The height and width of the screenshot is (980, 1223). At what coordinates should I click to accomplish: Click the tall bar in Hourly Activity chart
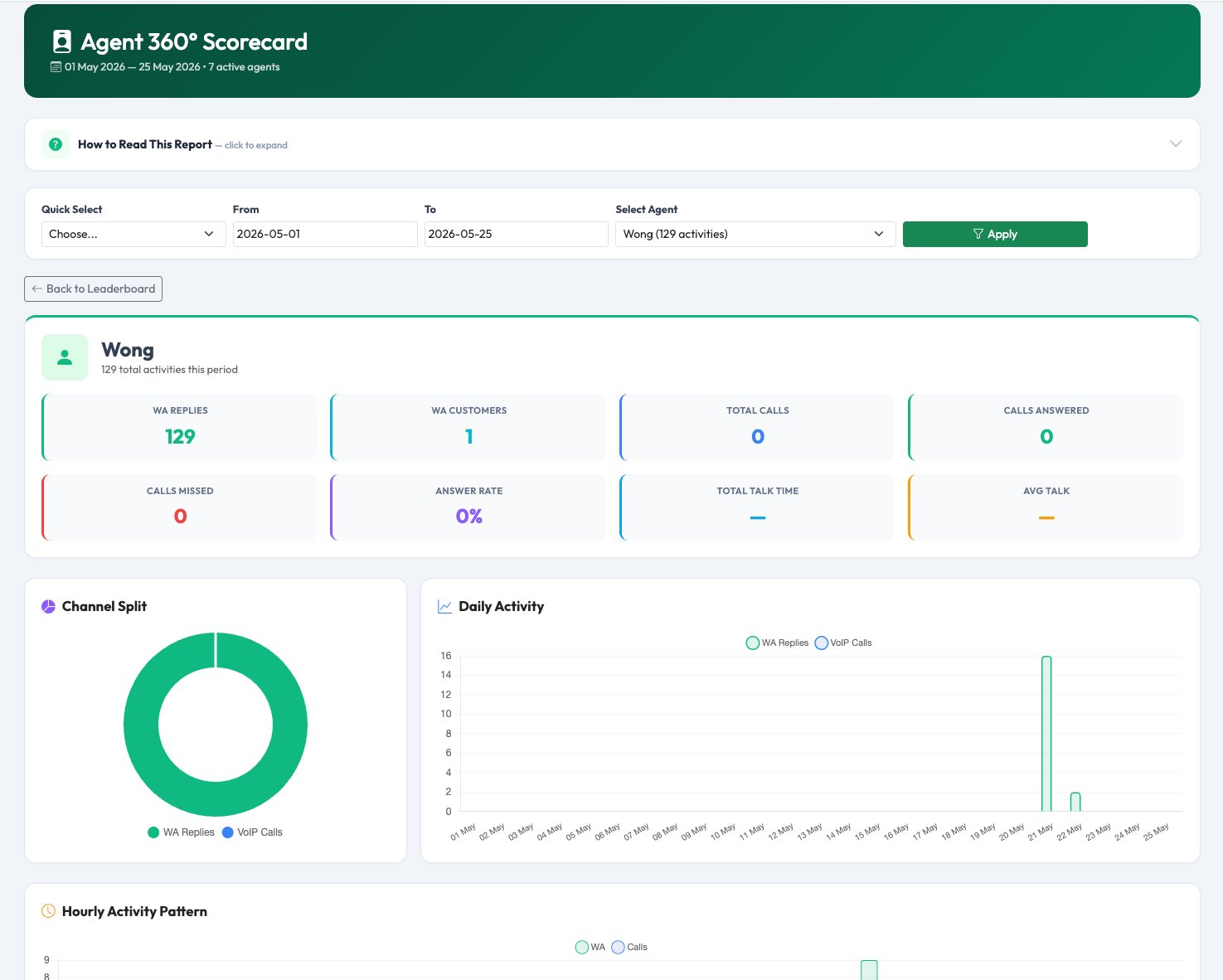tap(869, 970)
